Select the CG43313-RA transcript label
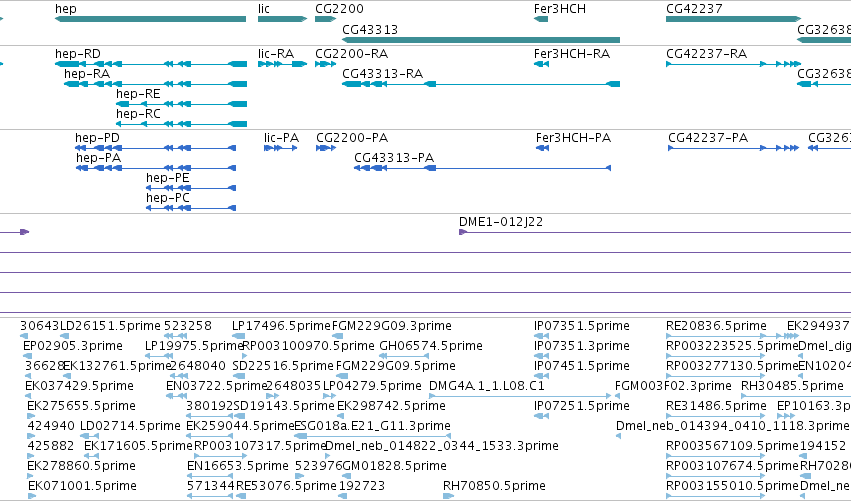851x501 pixels. (383, 74)
